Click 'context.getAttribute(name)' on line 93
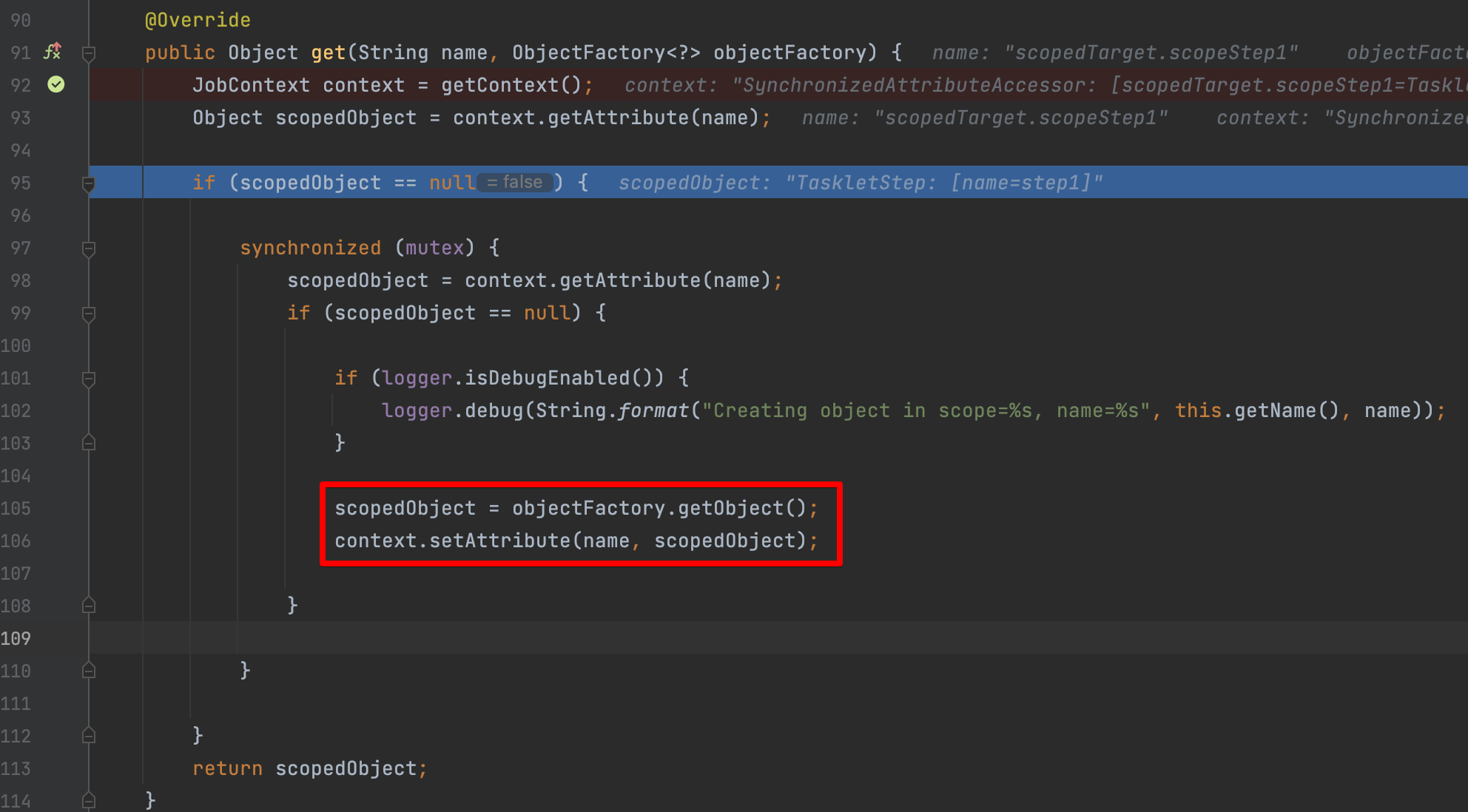The height and width of the screenshot is (812, 1468). [x=606, y=118]
